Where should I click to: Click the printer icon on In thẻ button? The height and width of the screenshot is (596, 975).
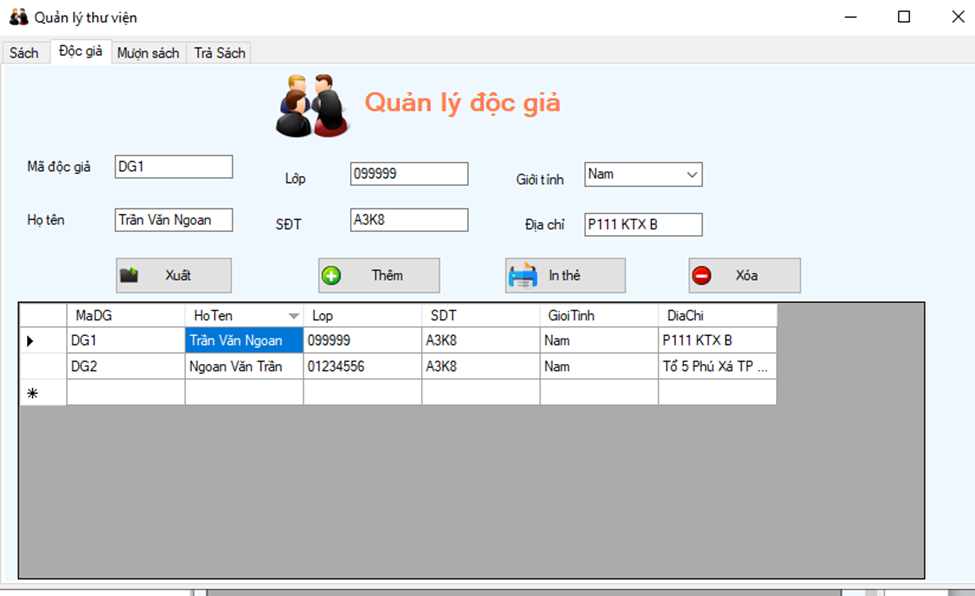click(x=523, y=275)
